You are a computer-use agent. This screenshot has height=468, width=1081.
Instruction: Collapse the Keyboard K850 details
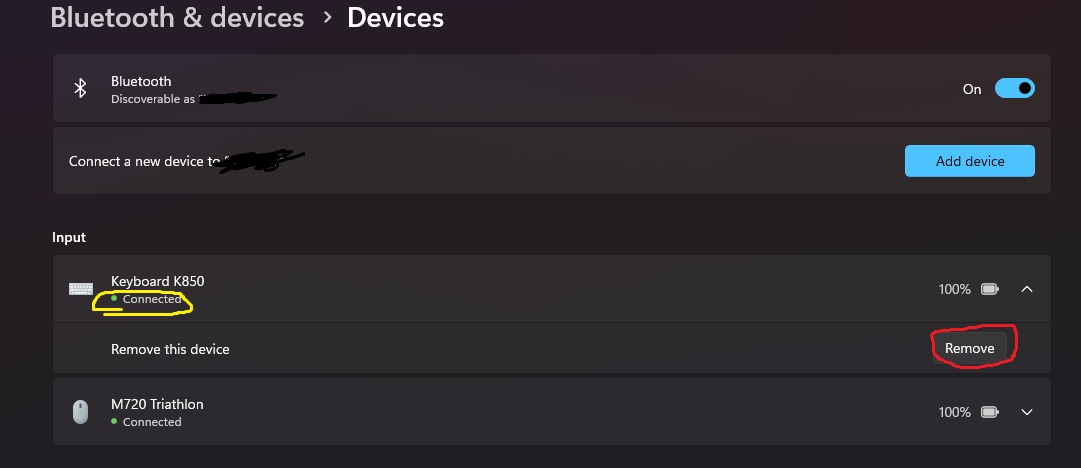pos(1027,289)
